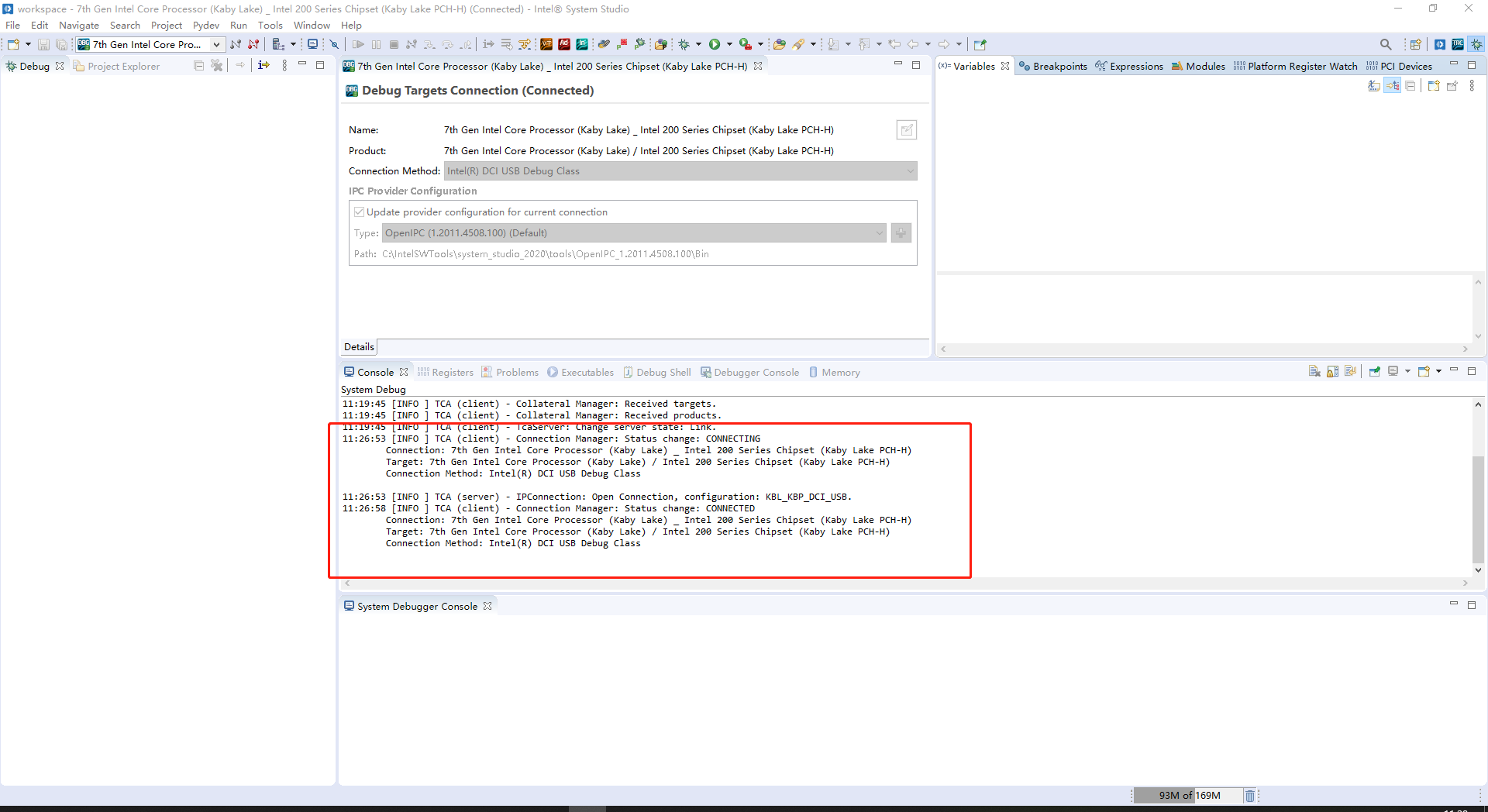1488x812 pixels.
Task: Click the Step Over icon in toolbar
Action: coord(448,44)
